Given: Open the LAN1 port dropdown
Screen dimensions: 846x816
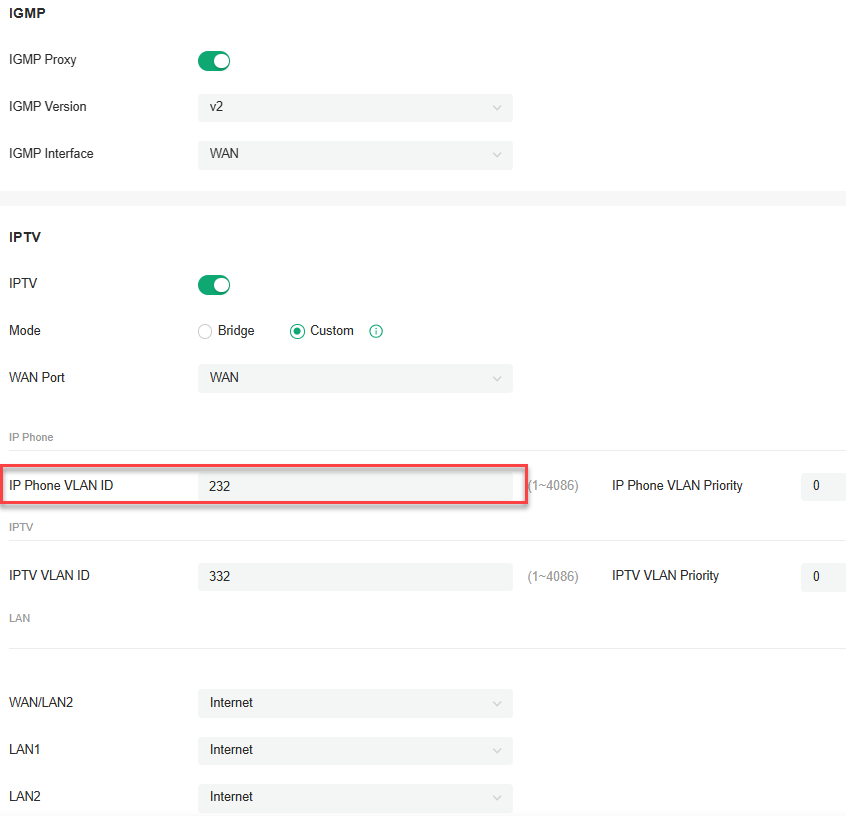Looking at the screenshot, I should 355,751.
